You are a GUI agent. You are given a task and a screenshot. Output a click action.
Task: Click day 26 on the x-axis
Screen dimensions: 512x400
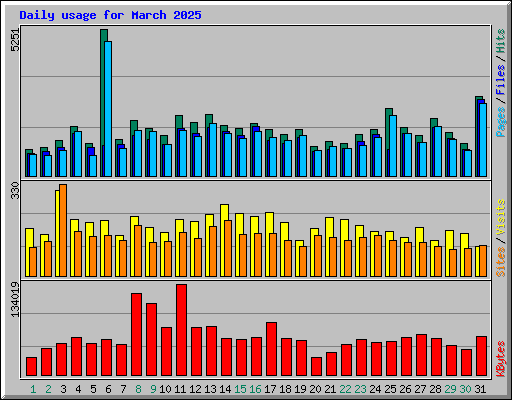405,389
